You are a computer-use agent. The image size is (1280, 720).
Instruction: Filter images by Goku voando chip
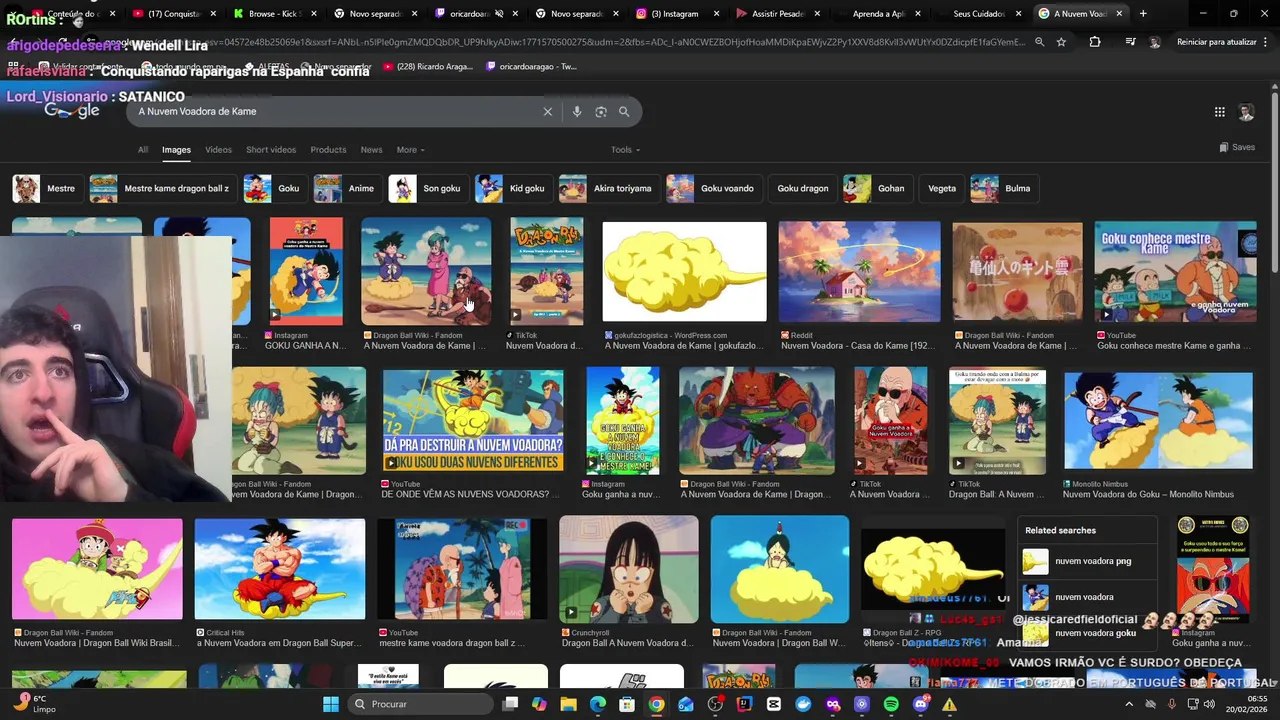coord(713,188)
